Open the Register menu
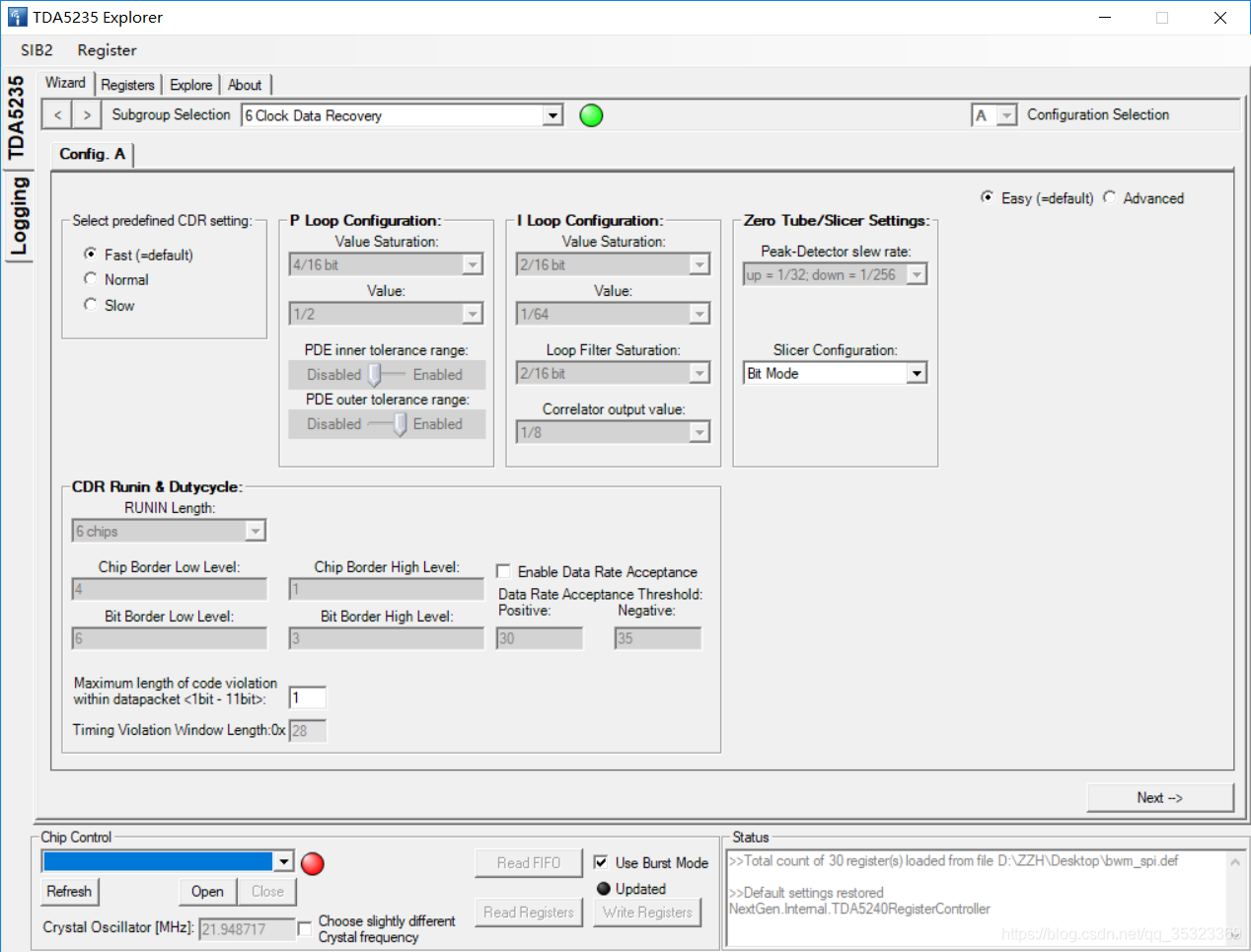Image resolution: width=1251 pixels, height=952 pixels. click(x=107, y=50)
